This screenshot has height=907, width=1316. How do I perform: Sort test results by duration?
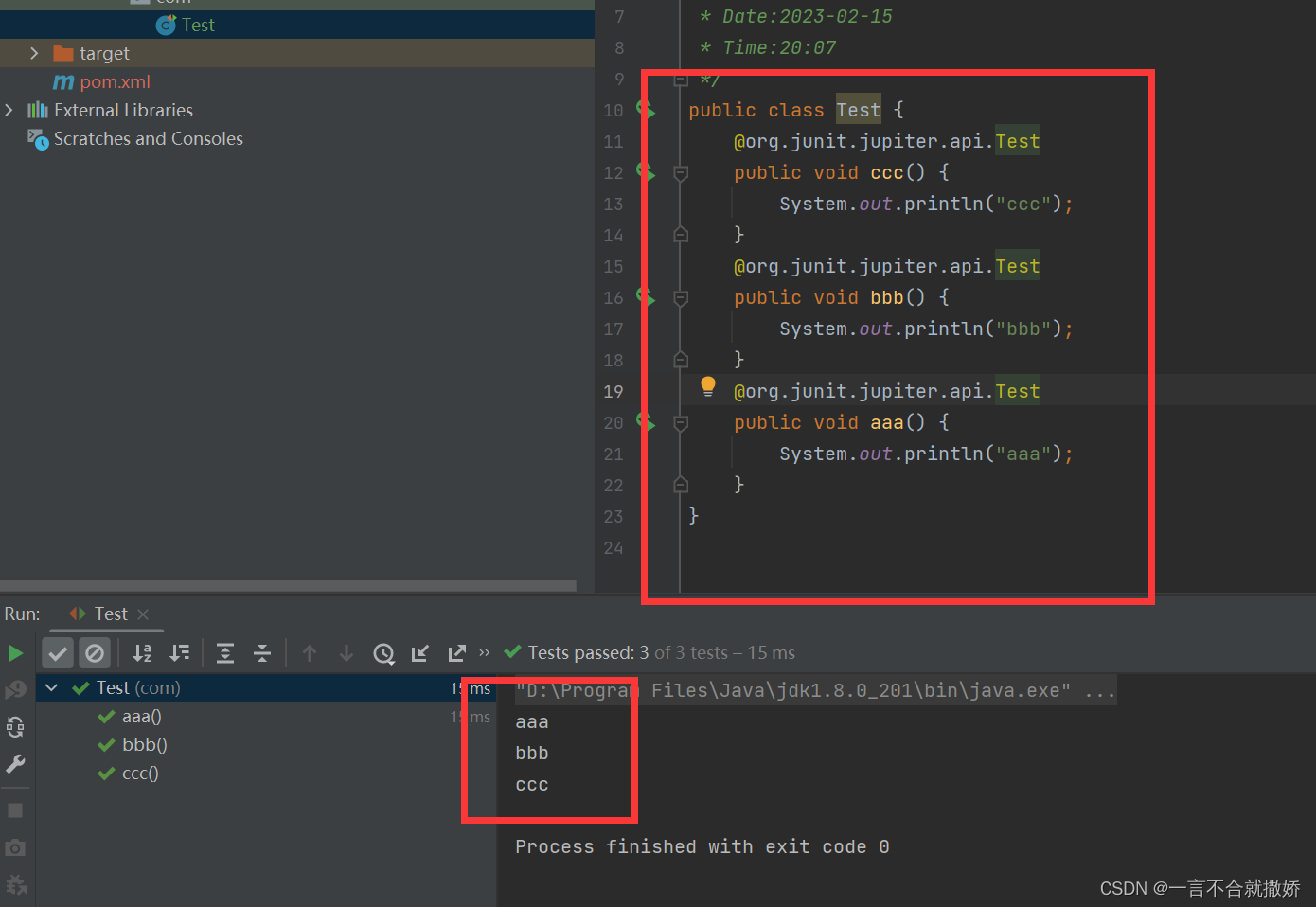tap(179, 653)
